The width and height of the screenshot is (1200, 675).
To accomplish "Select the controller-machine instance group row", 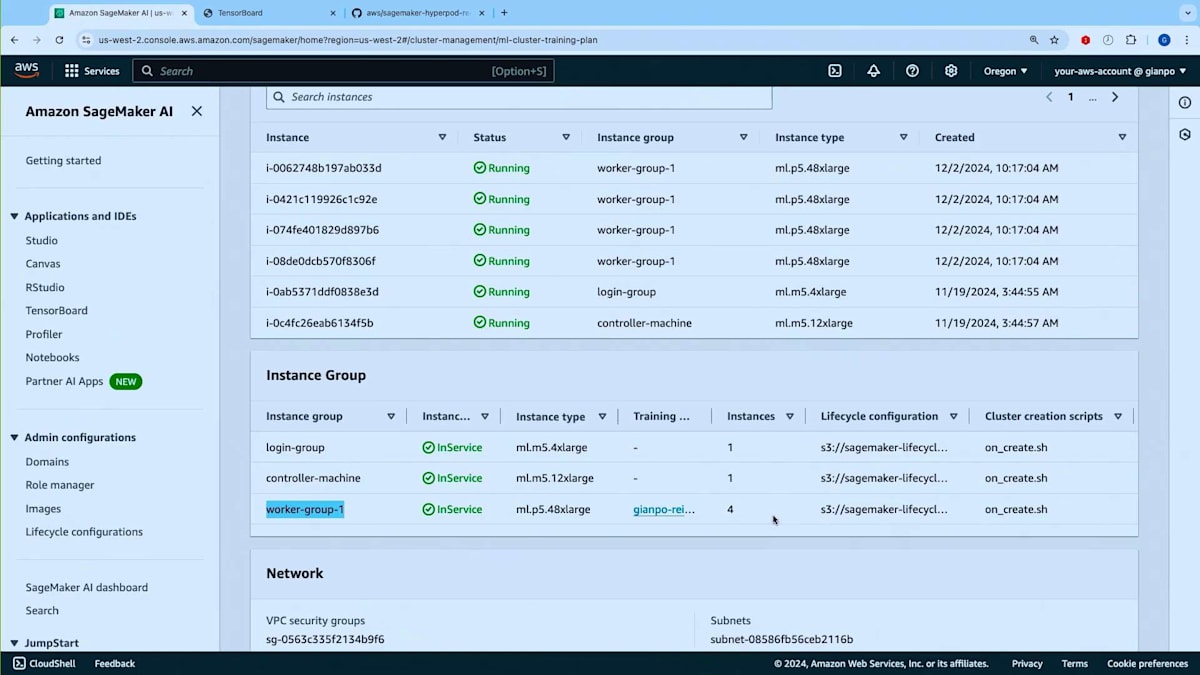I will coord(694,478).
